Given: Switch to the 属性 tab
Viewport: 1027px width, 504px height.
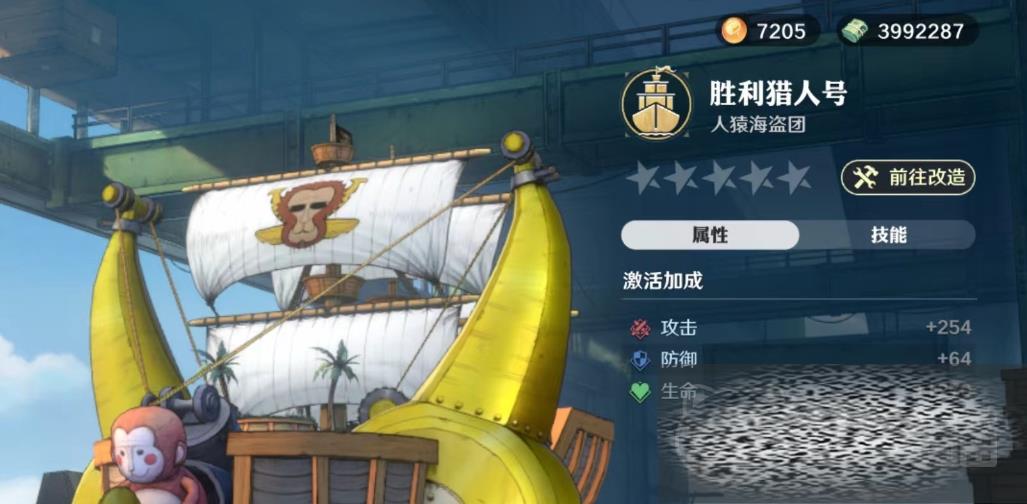Looking at the screenshot, I should [x=710, y=235].
